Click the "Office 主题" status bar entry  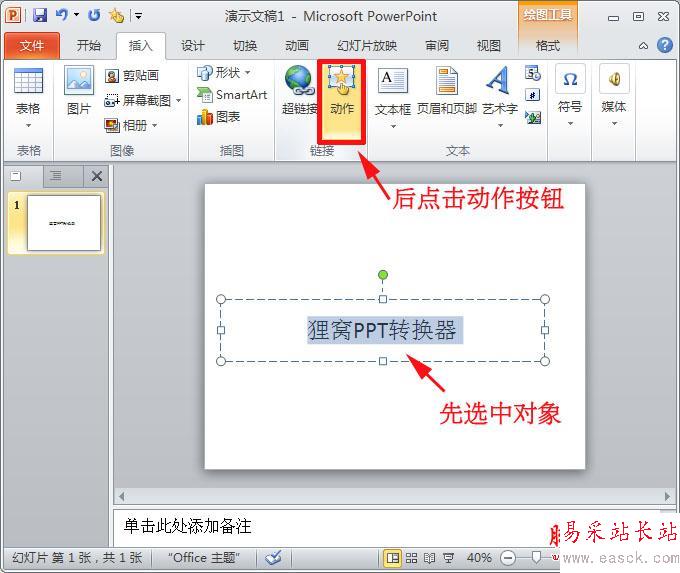203,557
